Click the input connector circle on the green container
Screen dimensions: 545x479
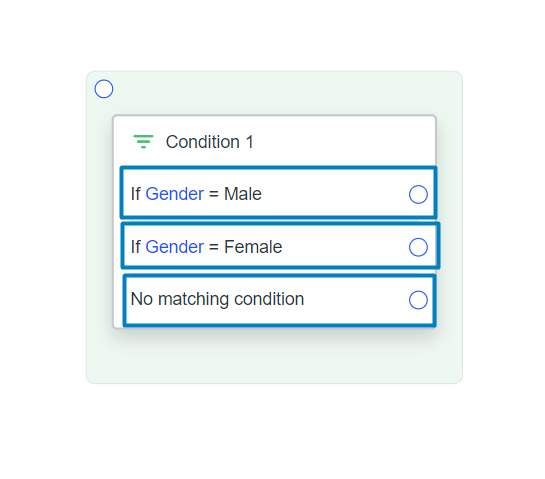(x=104, y=89)
